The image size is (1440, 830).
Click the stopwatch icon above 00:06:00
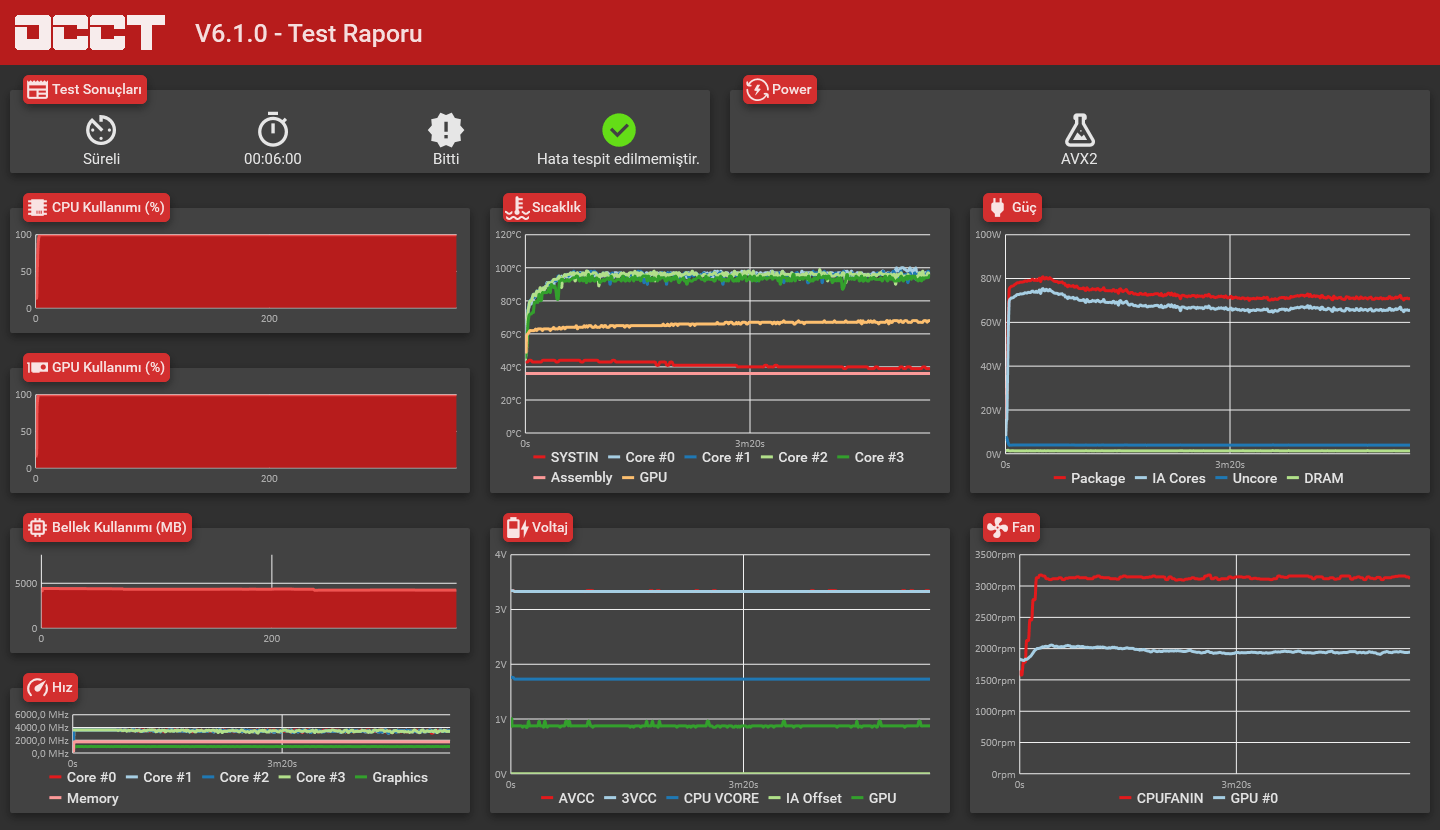[273, 129]
